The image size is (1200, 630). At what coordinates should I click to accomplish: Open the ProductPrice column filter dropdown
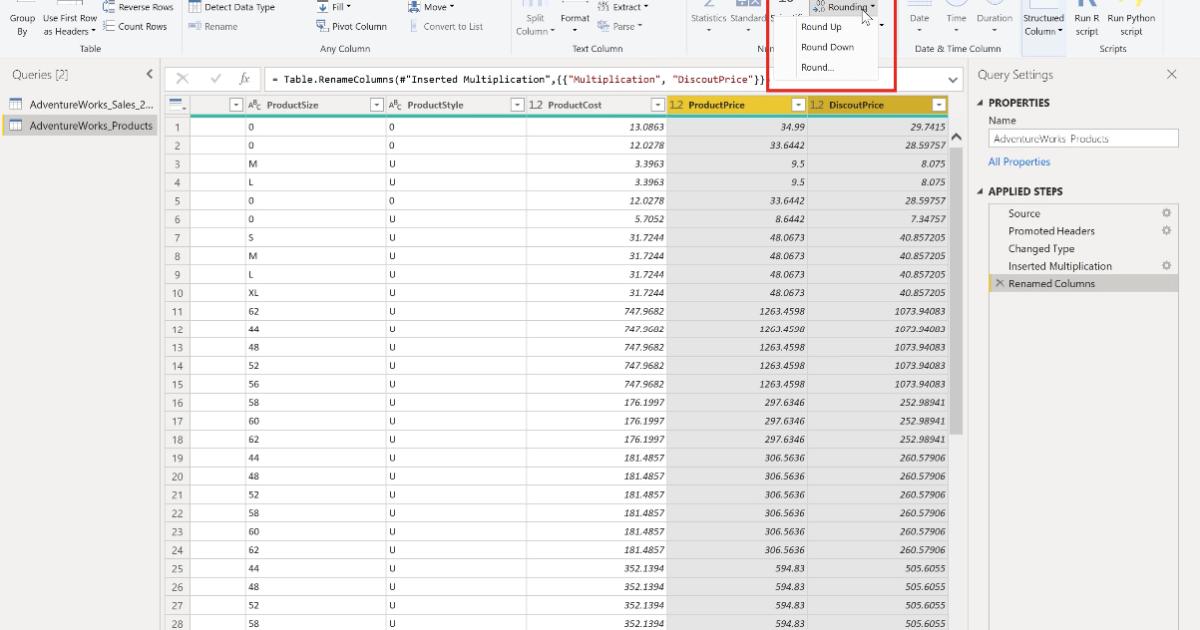[x=797, y=103]
